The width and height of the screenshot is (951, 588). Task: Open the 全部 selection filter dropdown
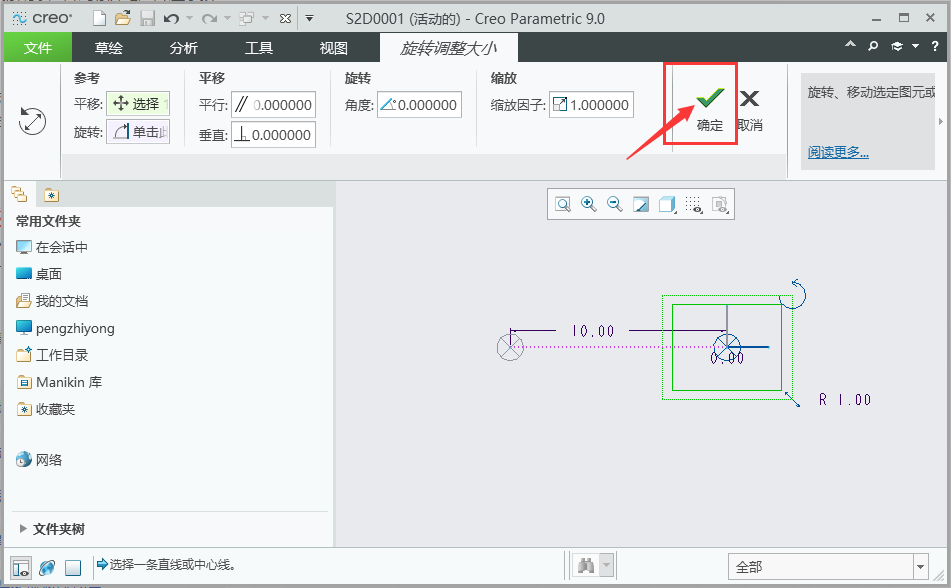[x=828, y=567]
